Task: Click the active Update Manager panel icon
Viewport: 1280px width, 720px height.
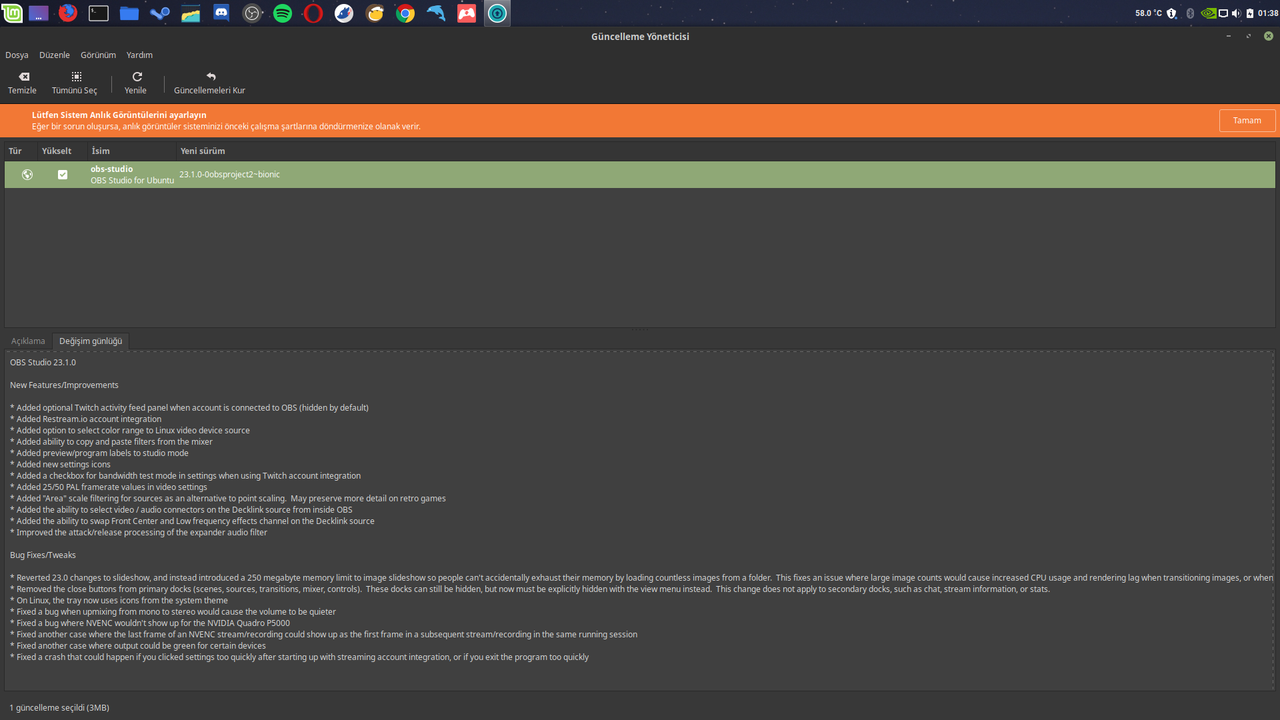Action: pos(497,13)
